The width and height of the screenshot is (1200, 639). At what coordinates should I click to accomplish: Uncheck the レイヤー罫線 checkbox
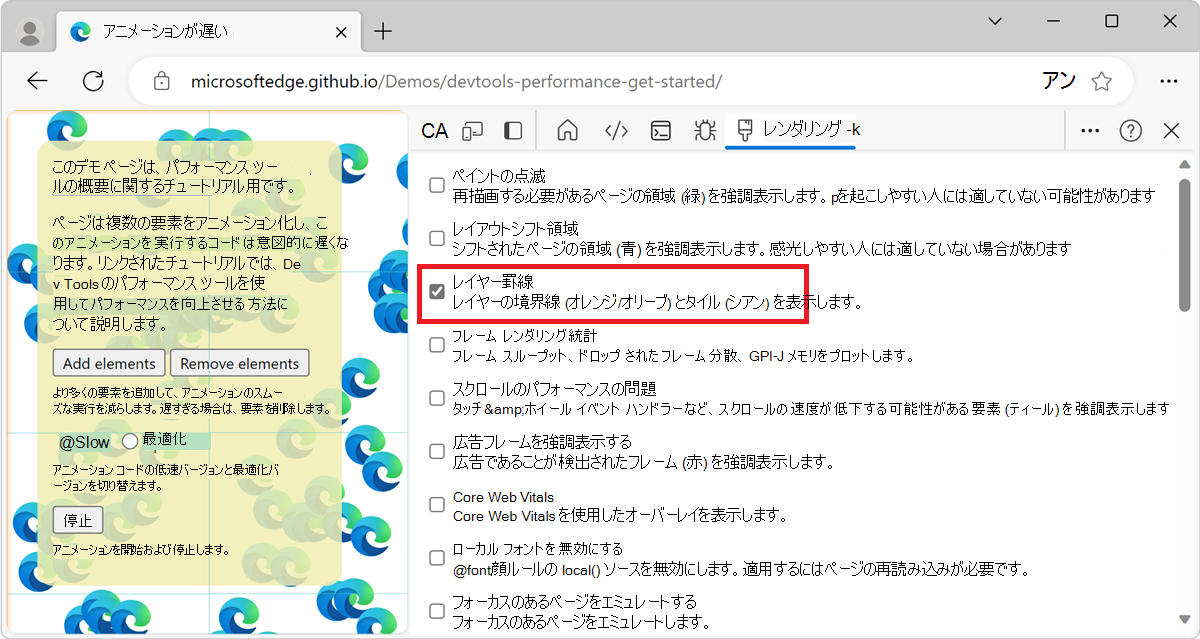[x=436, y=291]
